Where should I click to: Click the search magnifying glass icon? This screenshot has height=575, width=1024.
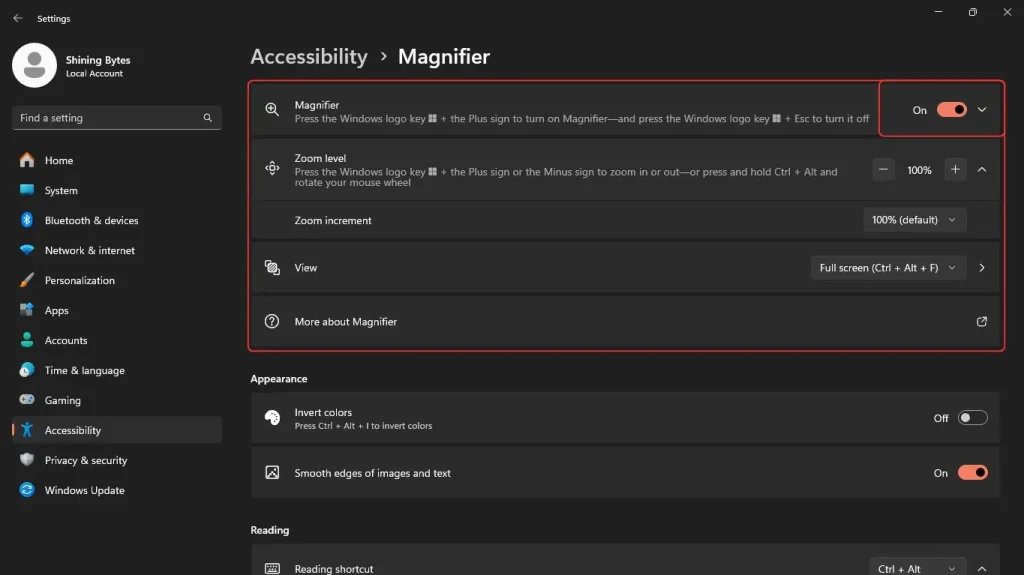pyautogui.click(x=208, y=118)
